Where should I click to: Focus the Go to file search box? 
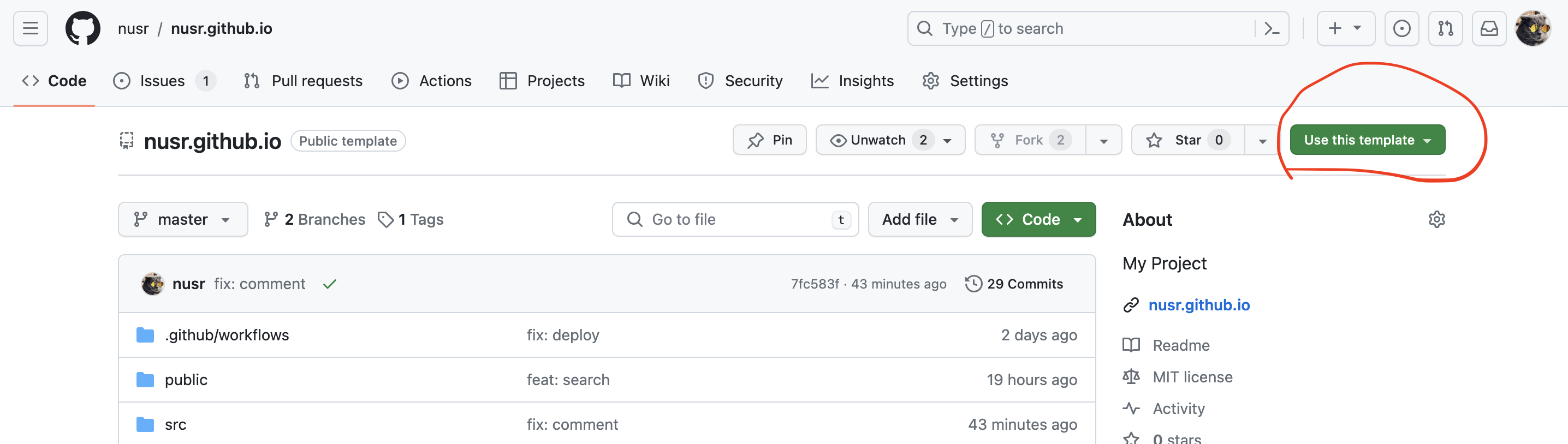pyautogui.click(x=735, y=220)
